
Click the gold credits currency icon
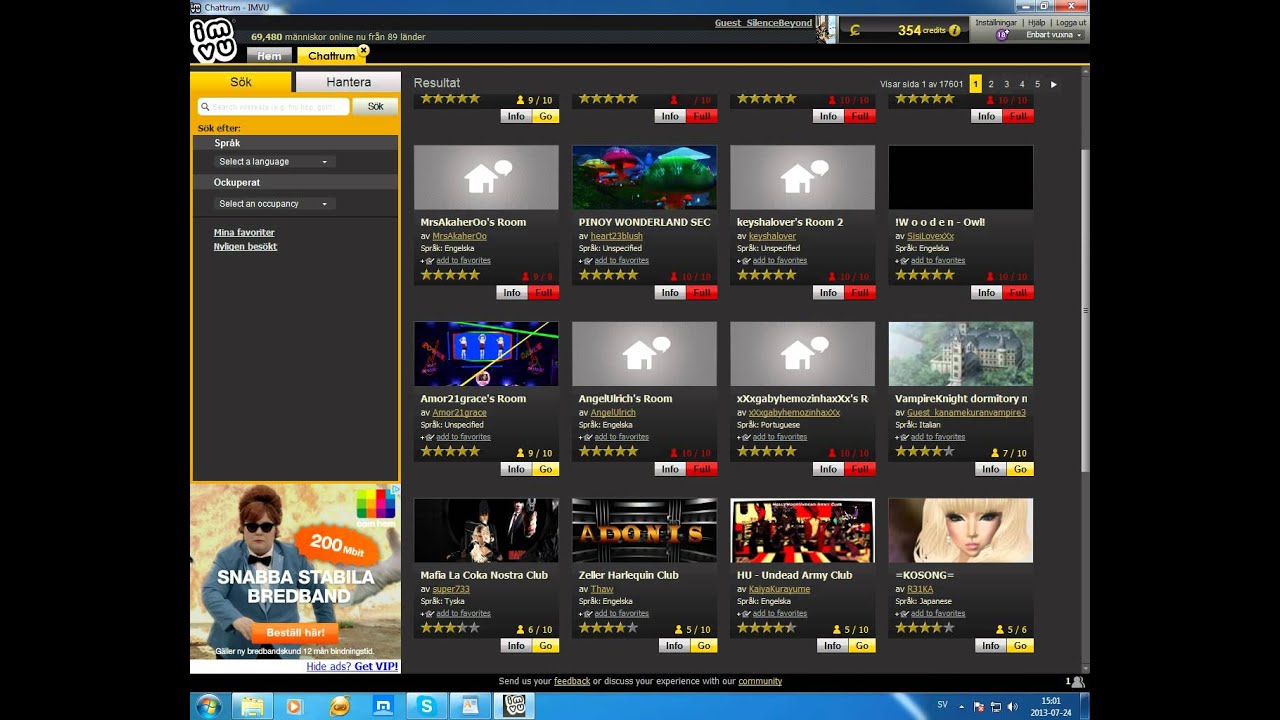(854, 30)
